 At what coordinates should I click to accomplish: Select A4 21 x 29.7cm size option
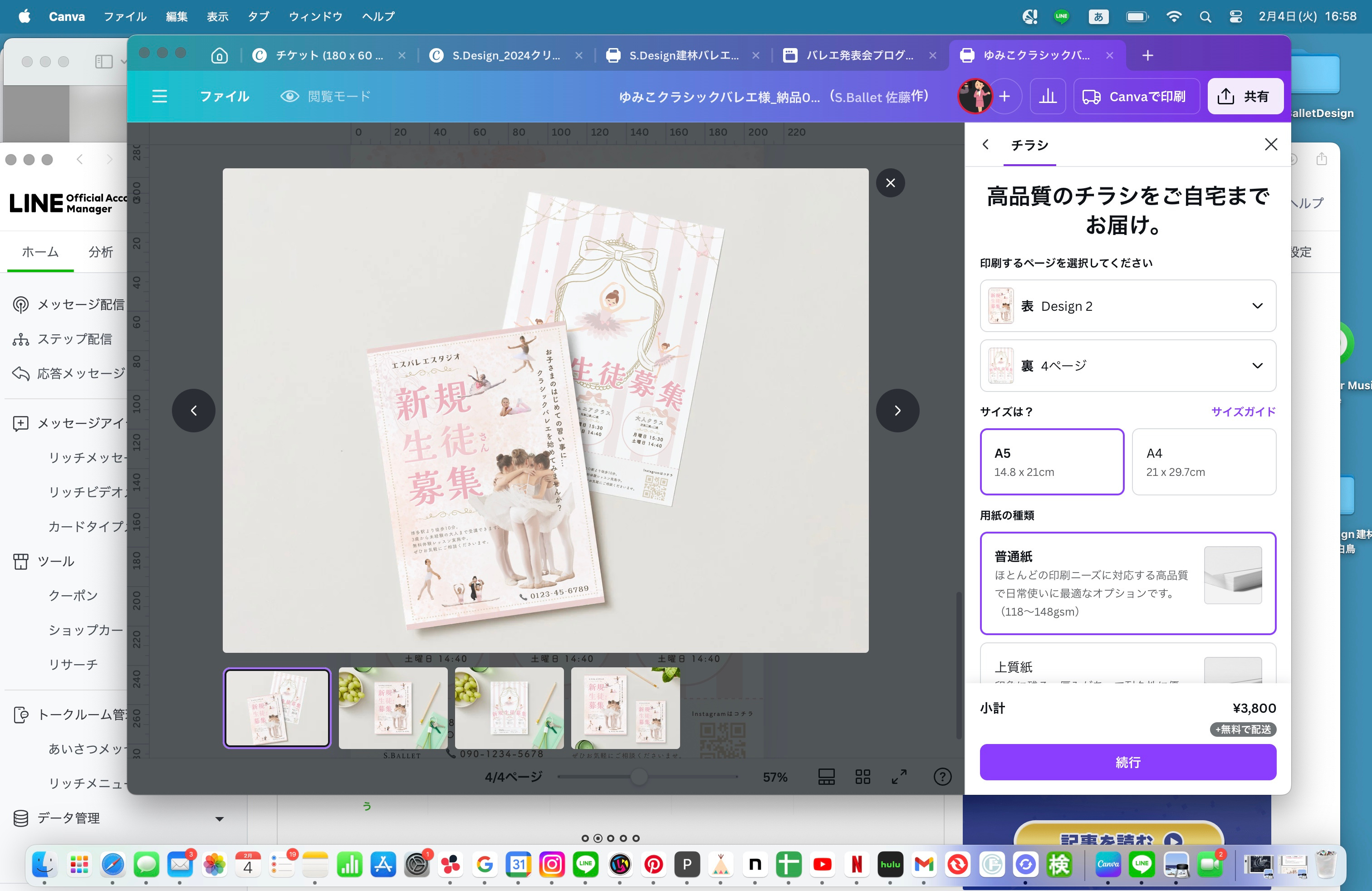(x=1204, y=462)
